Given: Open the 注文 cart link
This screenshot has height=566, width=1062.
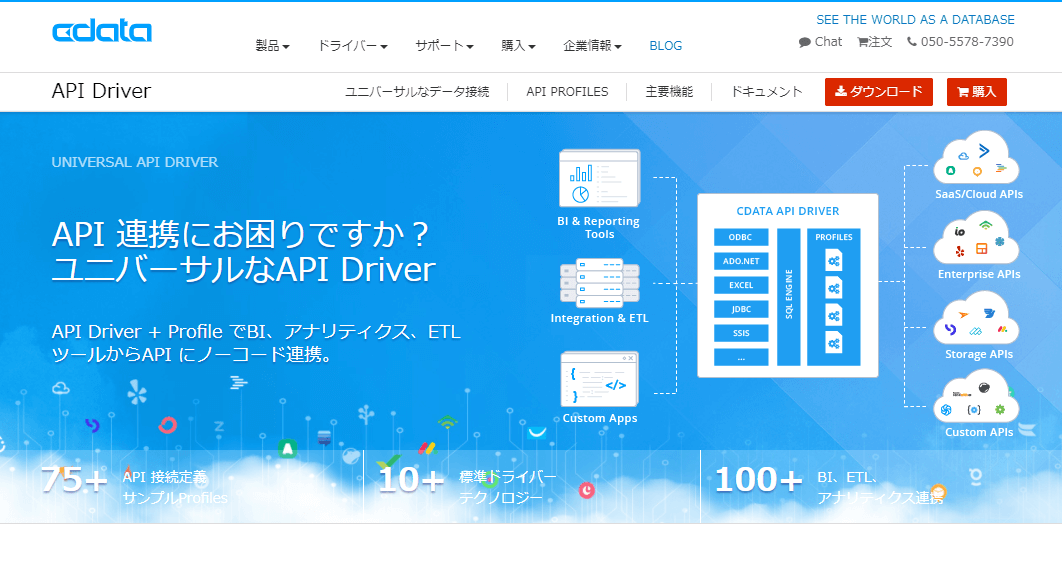Looking at the screenshot, I should [874, 42].
